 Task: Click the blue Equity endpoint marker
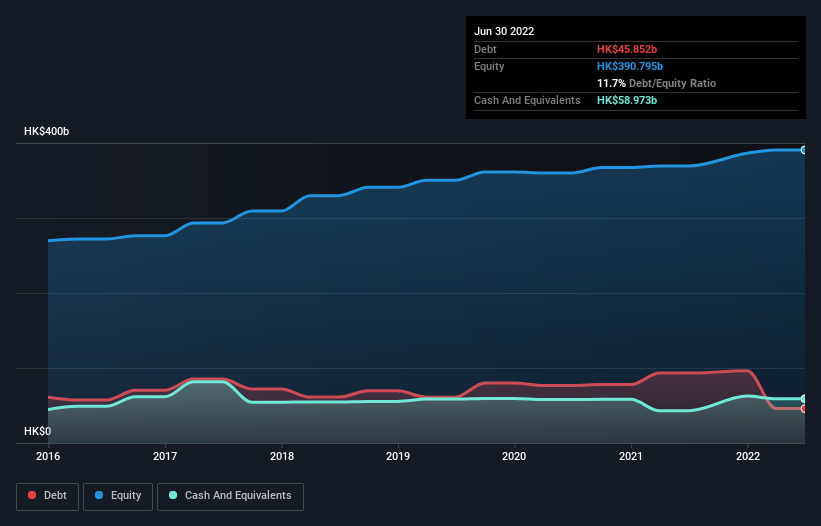pyautogui.click(x=804, y=150)
